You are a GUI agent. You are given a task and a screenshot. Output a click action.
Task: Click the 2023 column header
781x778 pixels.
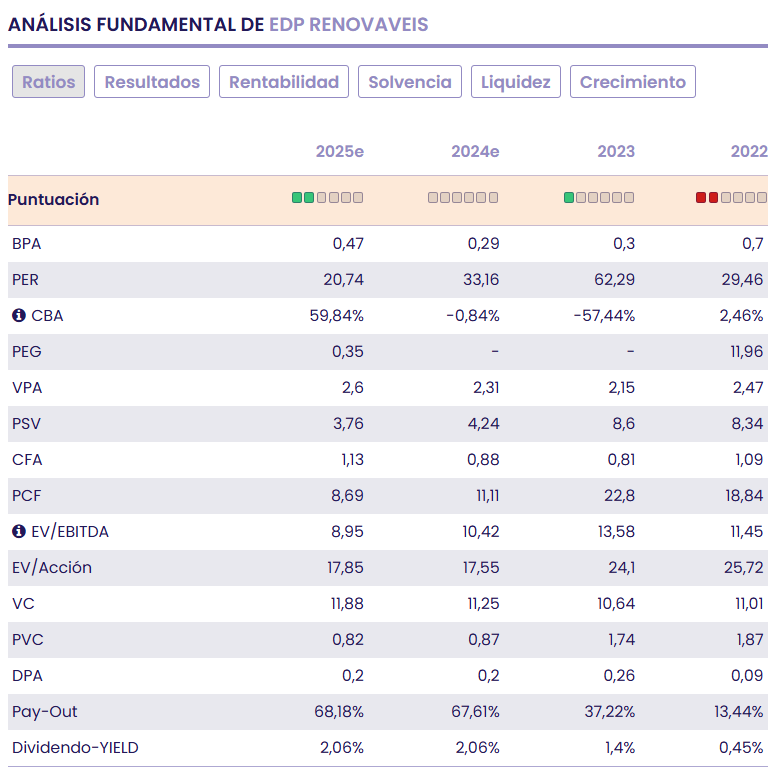pyautogui.click(x=616, y=152)
